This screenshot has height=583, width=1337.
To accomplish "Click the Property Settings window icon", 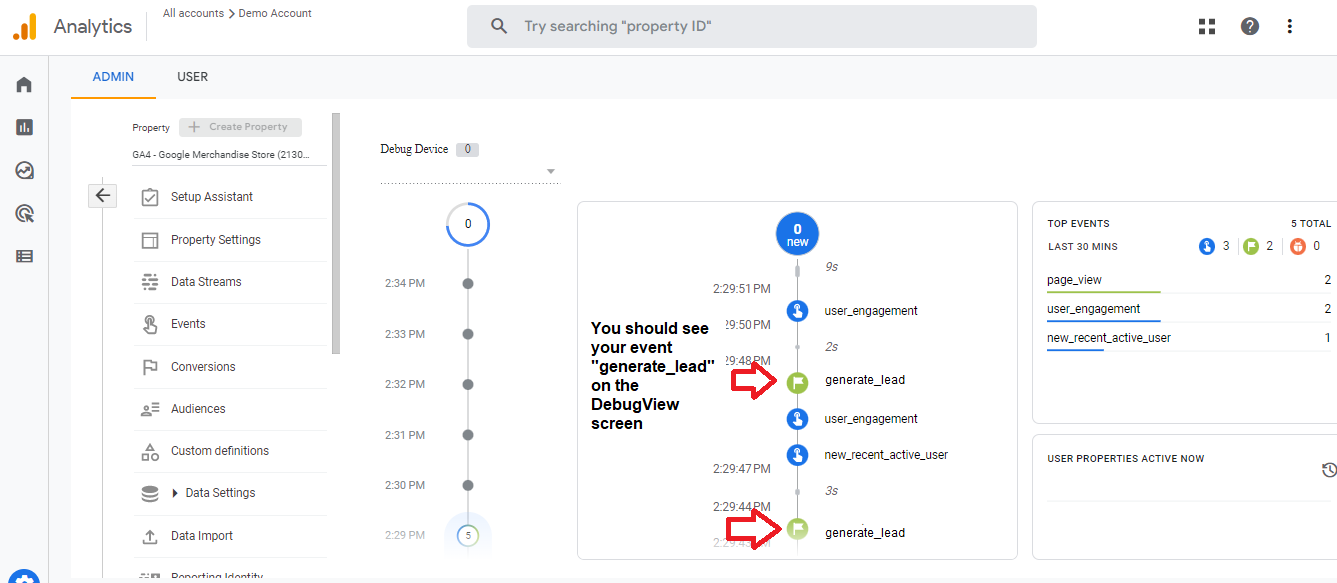I will pos(150,240).
